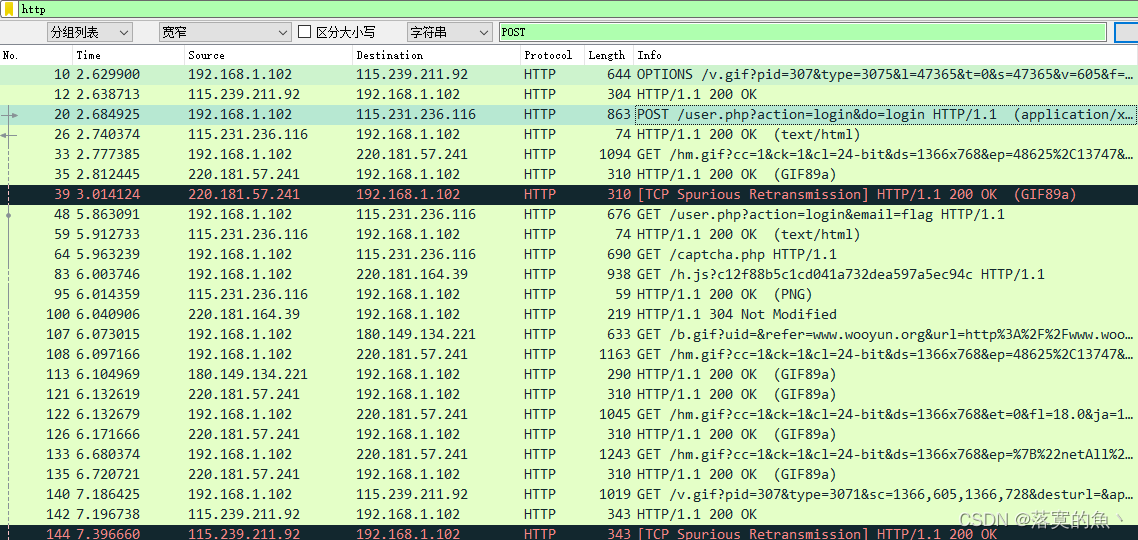The image size is (1138, 540).
Task: Select packet 133 with length 1243
Action: click(x=569, y=454)
